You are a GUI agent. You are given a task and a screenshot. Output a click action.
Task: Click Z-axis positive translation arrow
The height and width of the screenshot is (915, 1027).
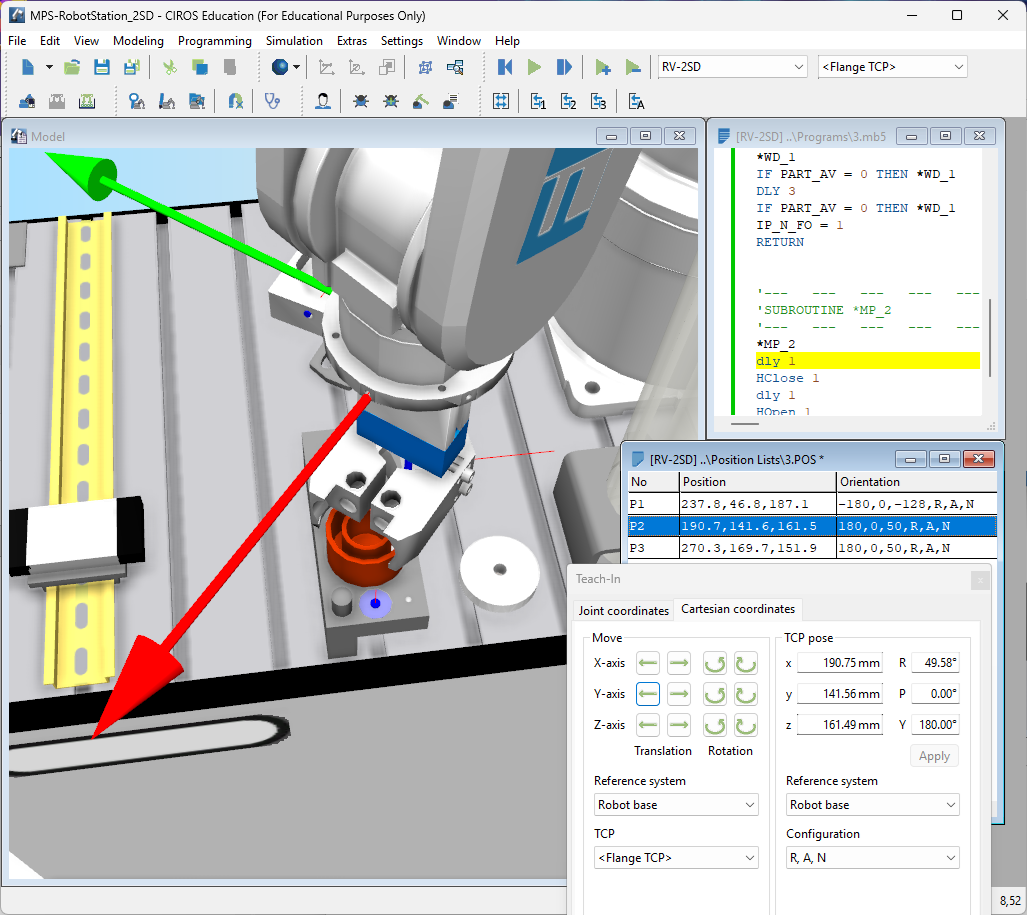click(x=679, y=725)
